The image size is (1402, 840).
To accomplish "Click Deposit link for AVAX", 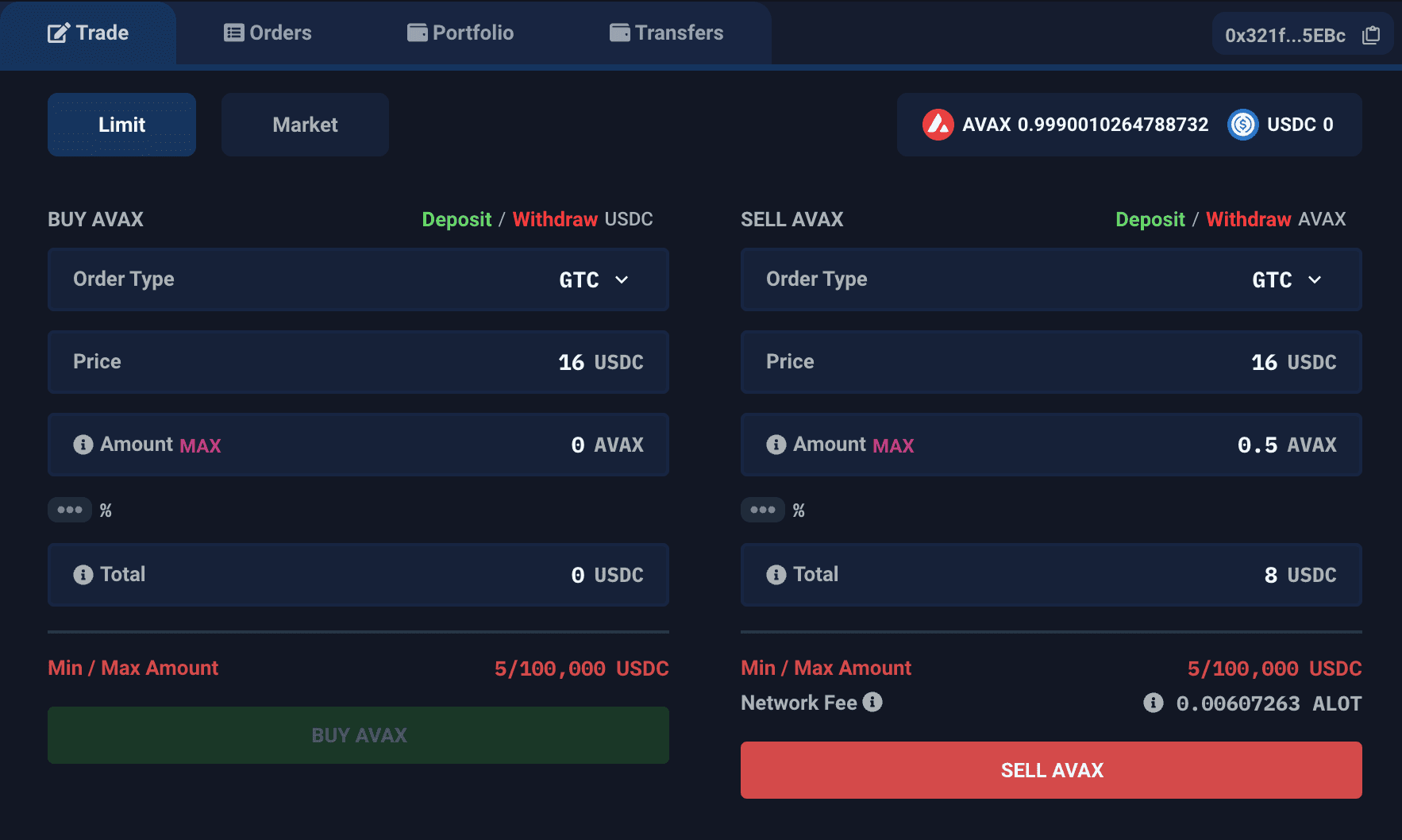I will [1150, 219].
